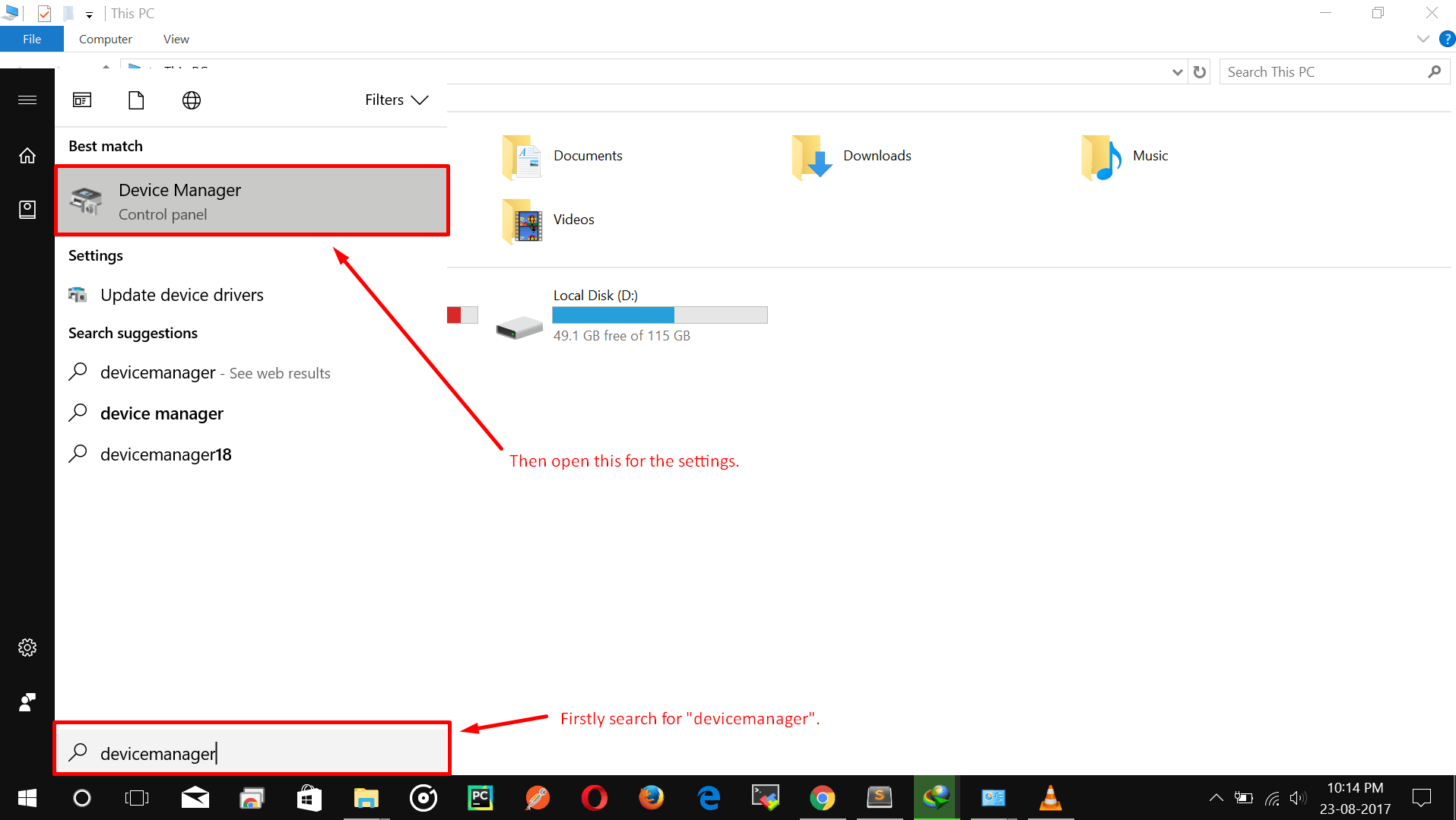Select the Music folder

click(x=1125, y=157)
